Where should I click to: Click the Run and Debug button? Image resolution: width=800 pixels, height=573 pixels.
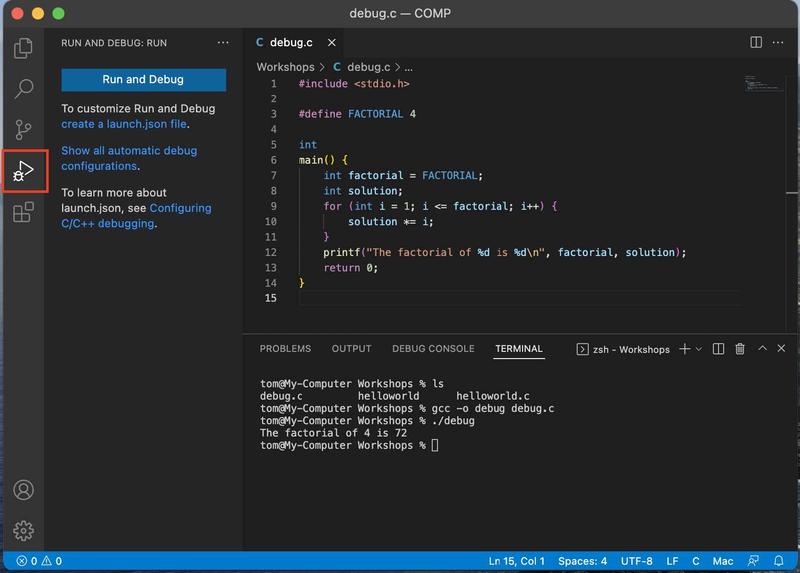[x=143, y=80]
